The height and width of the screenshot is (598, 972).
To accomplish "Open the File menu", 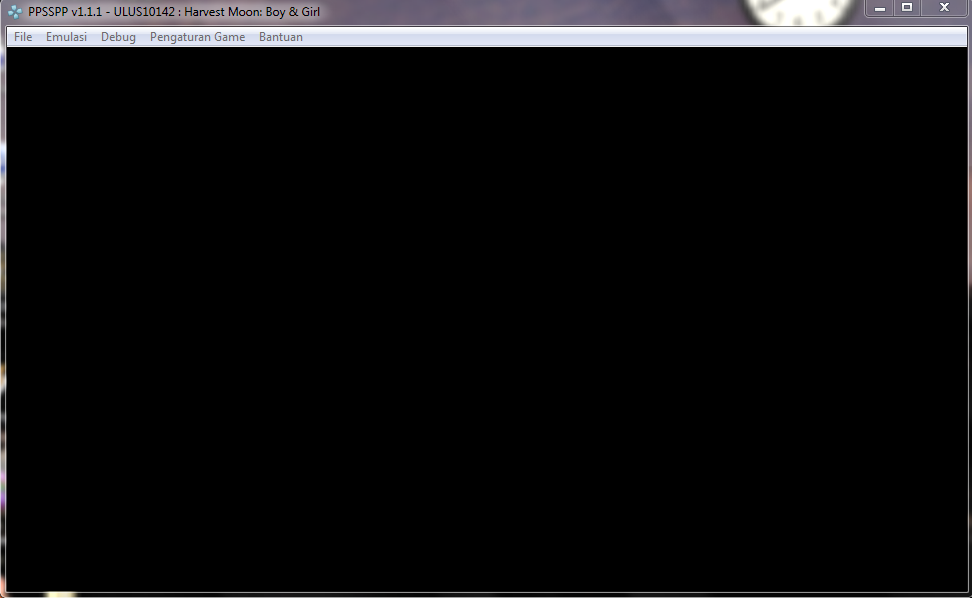I will point(23,37).
